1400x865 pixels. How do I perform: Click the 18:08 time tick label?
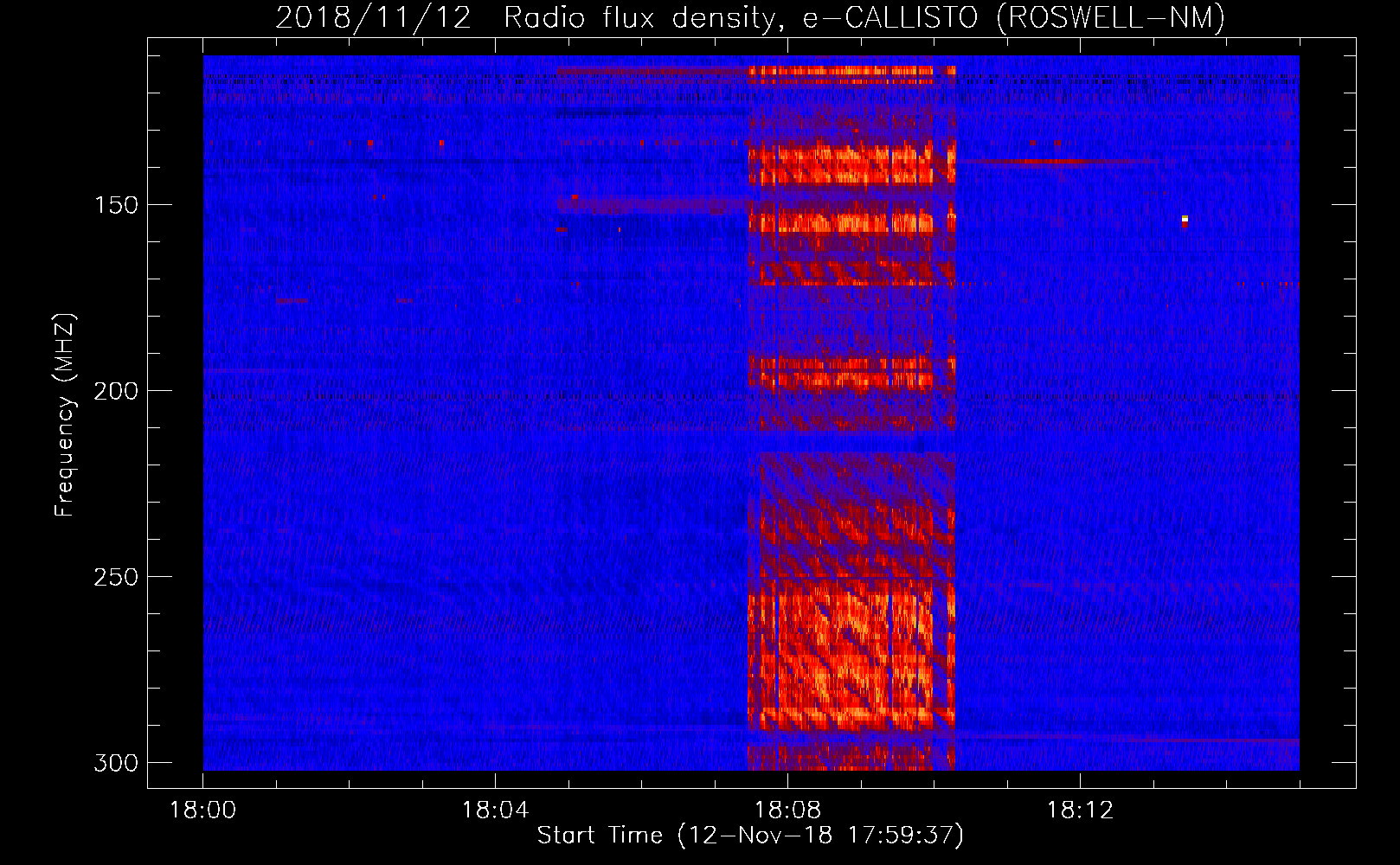(787, 811)
